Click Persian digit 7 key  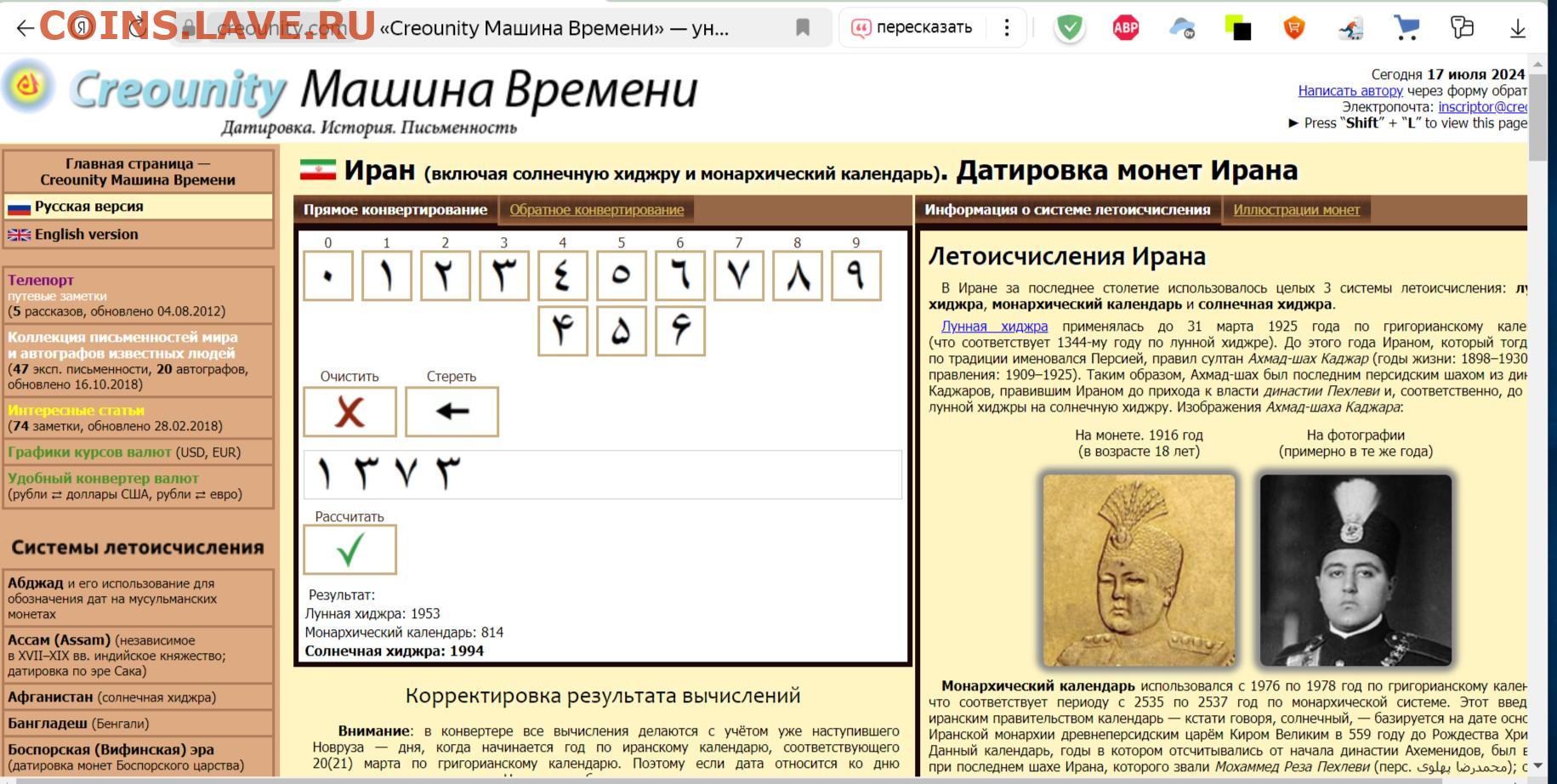pyautogui.click(x=739, y=276)
